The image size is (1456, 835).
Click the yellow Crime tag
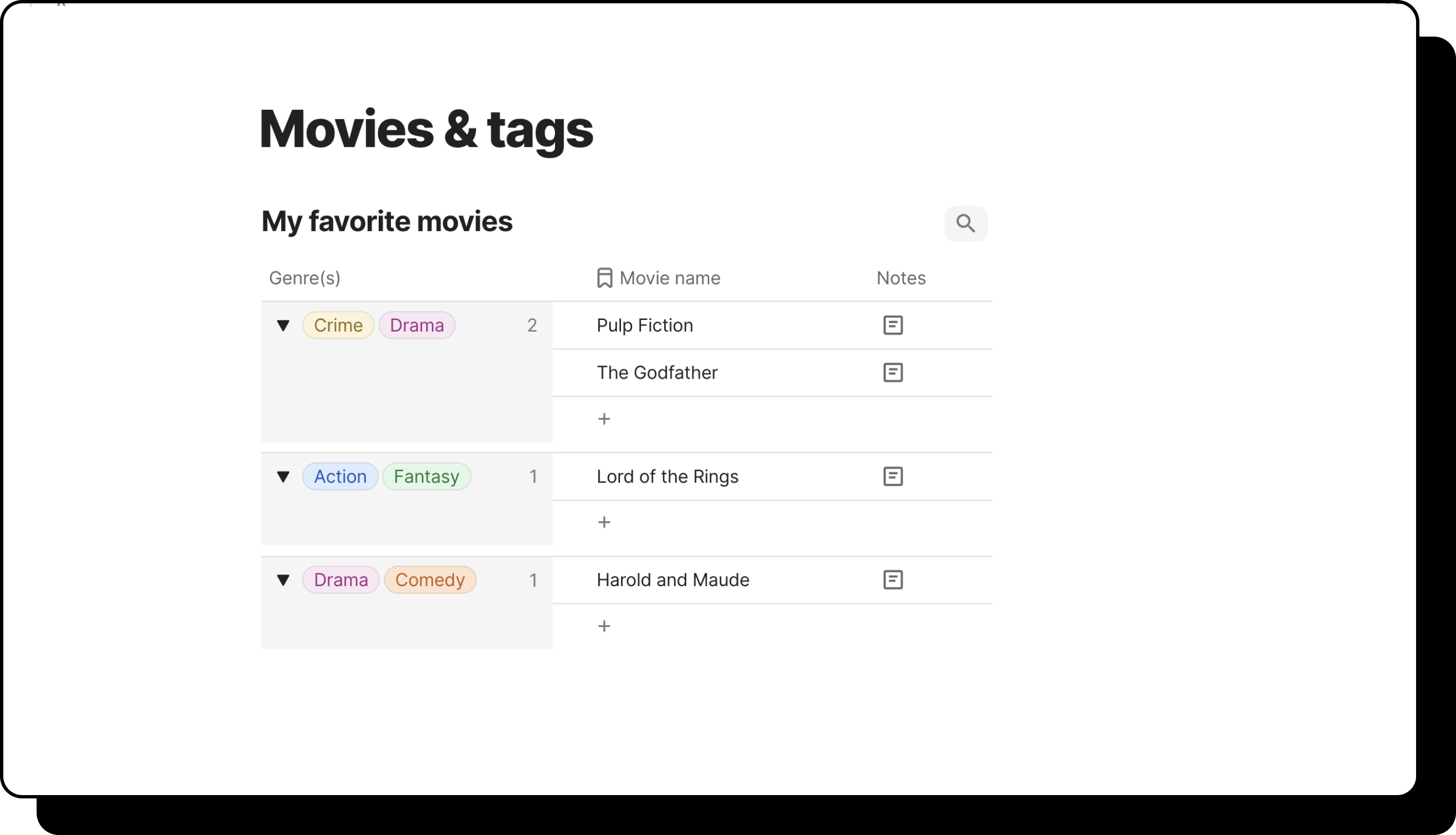[x=338, y=325]
